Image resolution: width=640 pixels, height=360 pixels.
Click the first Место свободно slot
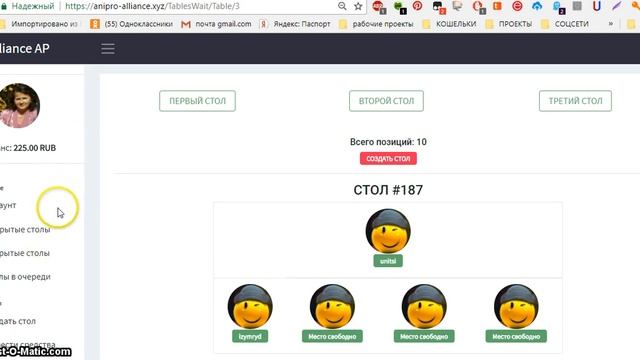[x=332, y=336]
